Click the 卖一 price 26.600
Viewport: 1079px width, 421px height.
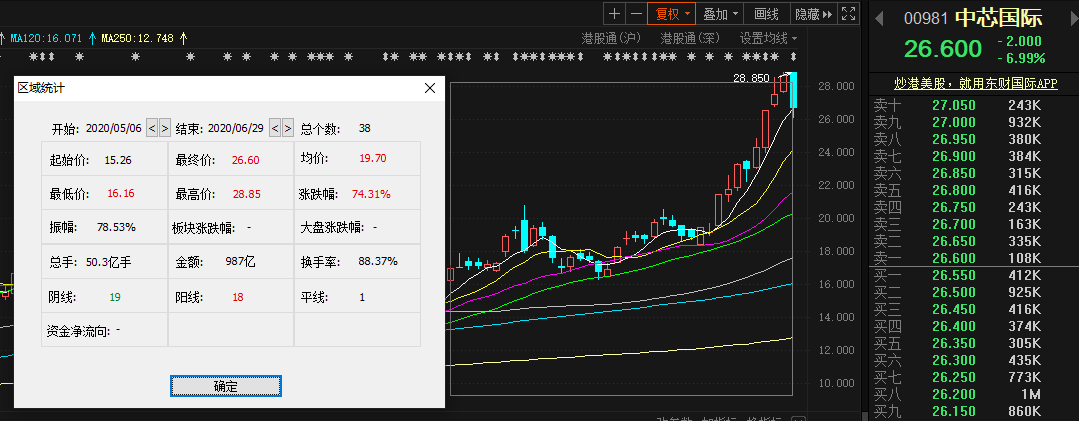click(x=954, y=259)
